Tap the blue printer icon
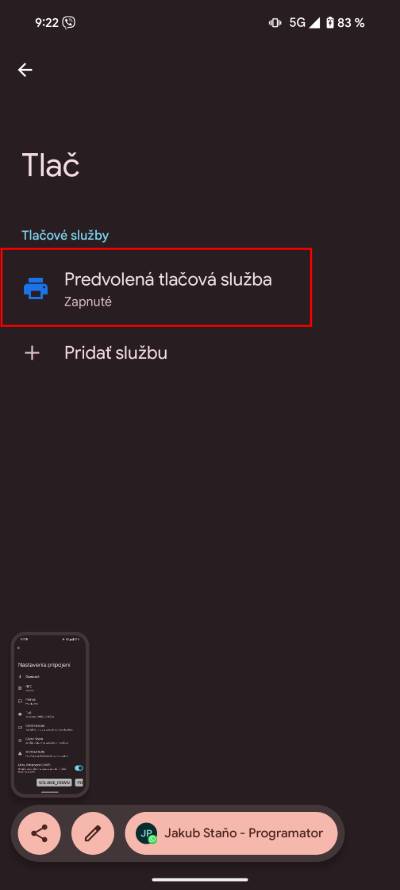The image size is (400, 890). point(36,289)
